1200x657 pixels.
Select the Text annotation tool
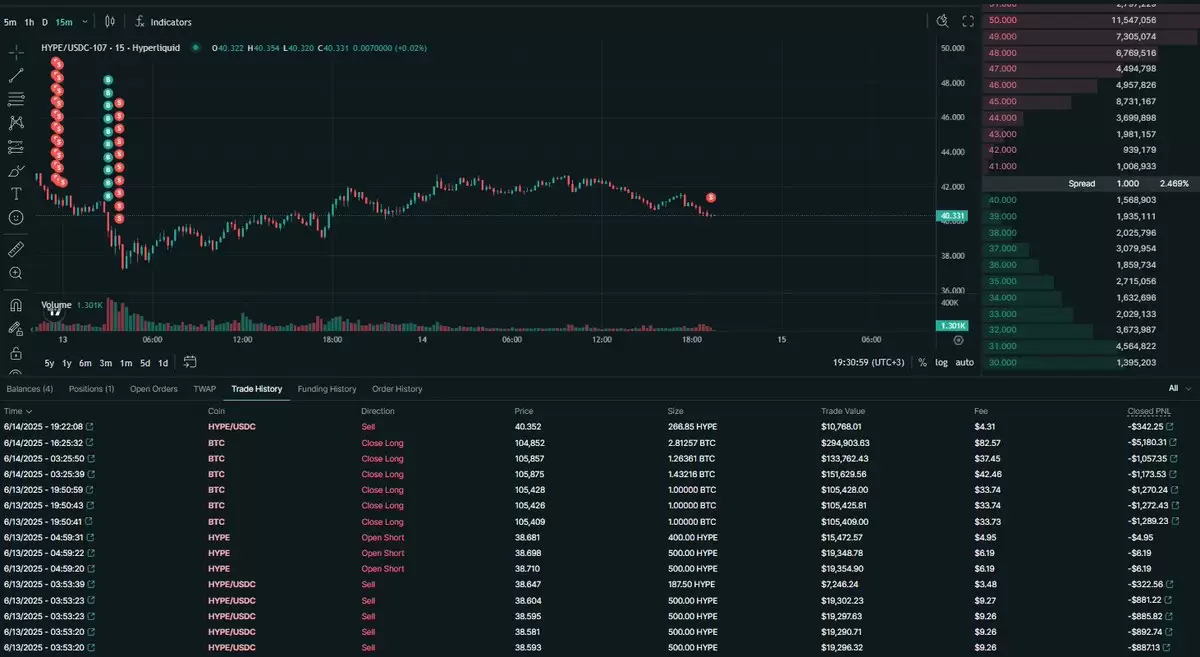pos(16,194)
